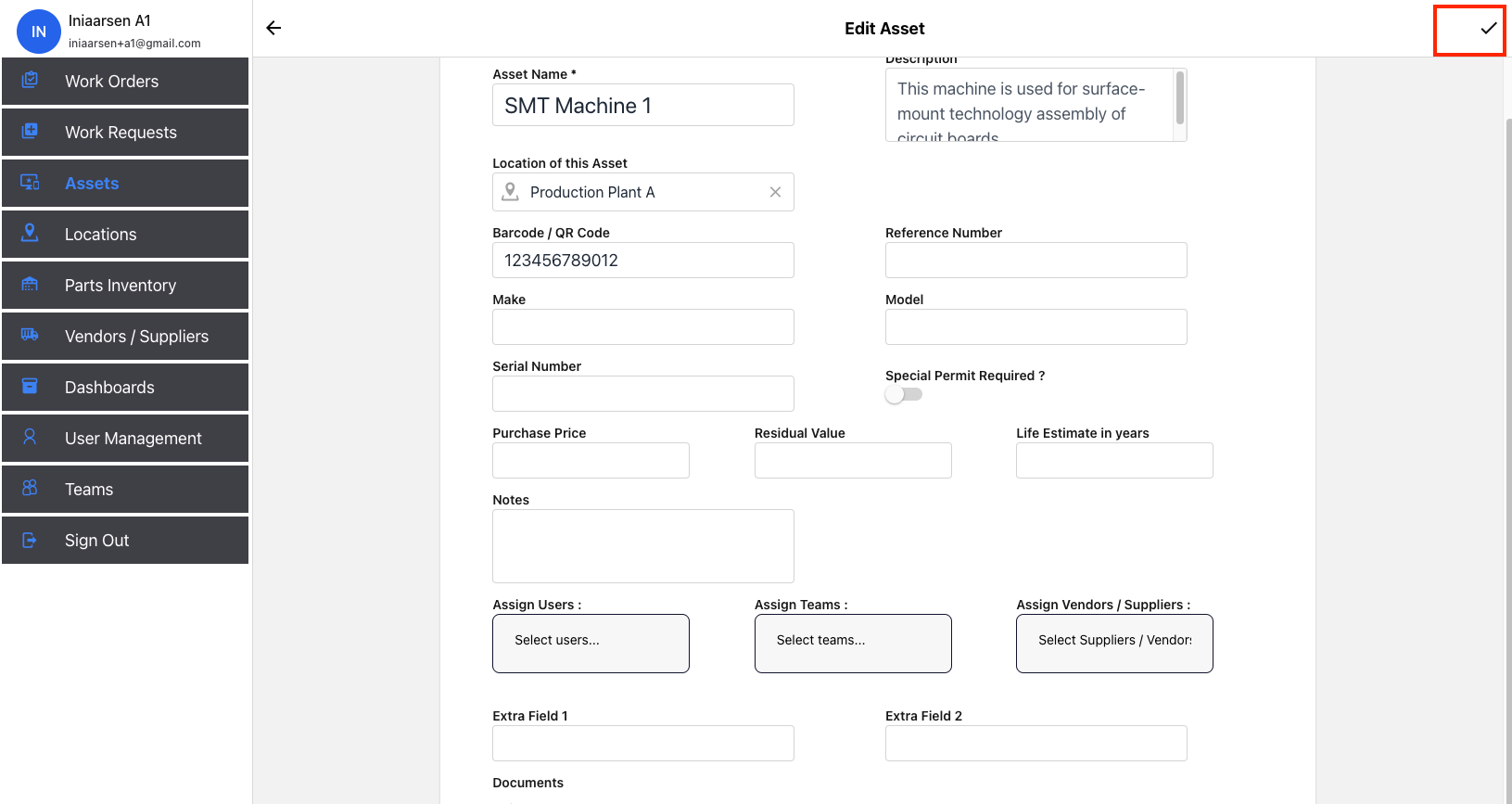Viewport: 1512px width, 804px height.
Task: Clear Production Plant A location
Action: [x=775, y=192]
